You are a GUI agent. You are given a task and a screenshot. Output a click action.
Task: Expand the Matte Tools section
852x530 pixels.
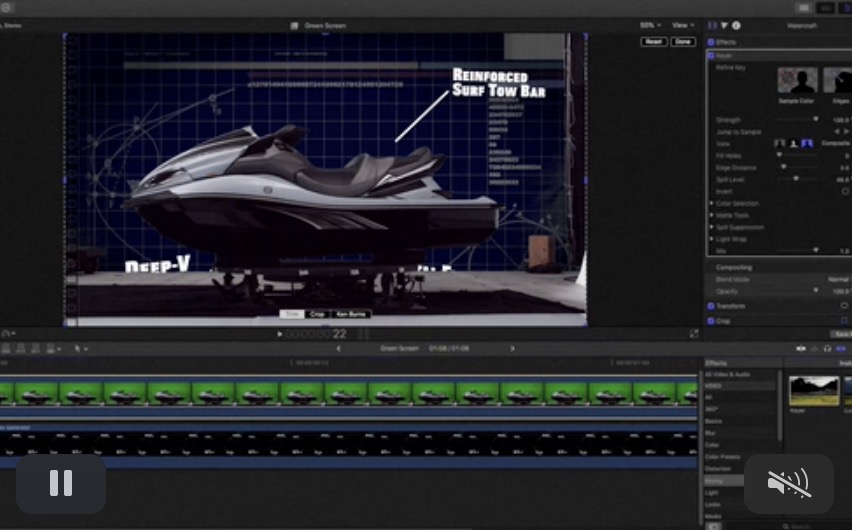click(712, 215)
